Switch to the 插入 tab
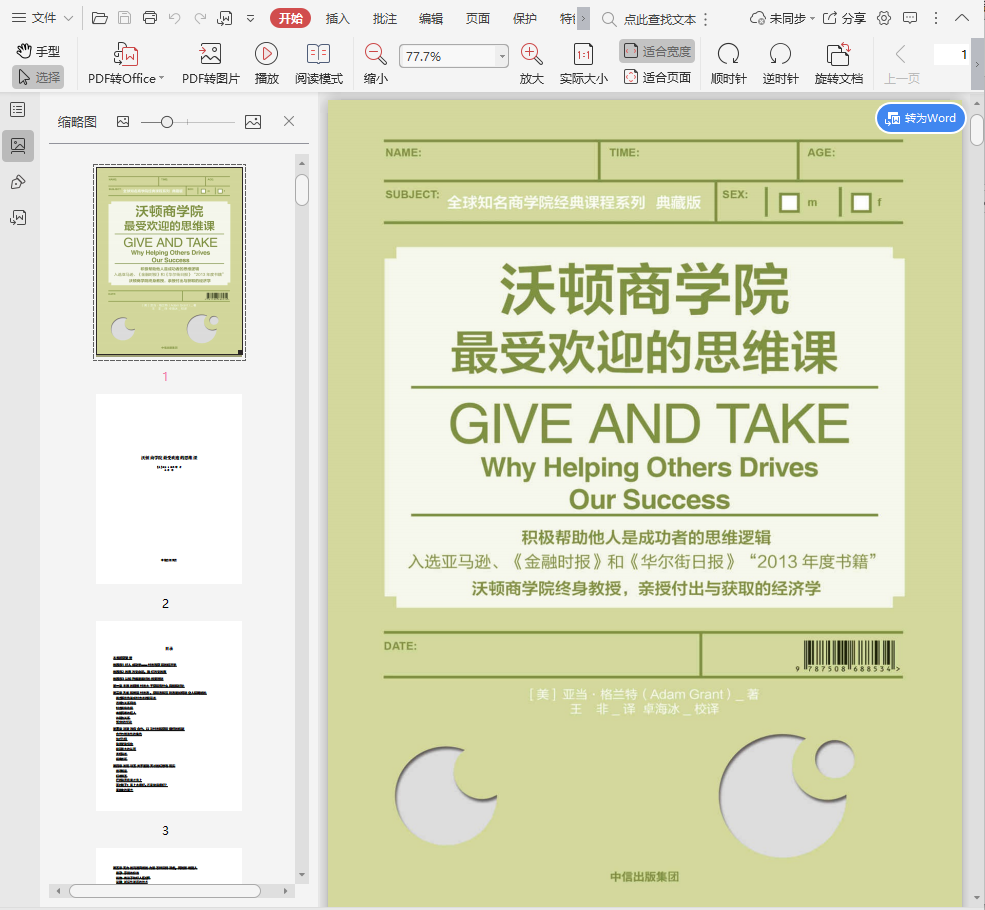The width and height of the screenshot is (985, 910). 338,18
